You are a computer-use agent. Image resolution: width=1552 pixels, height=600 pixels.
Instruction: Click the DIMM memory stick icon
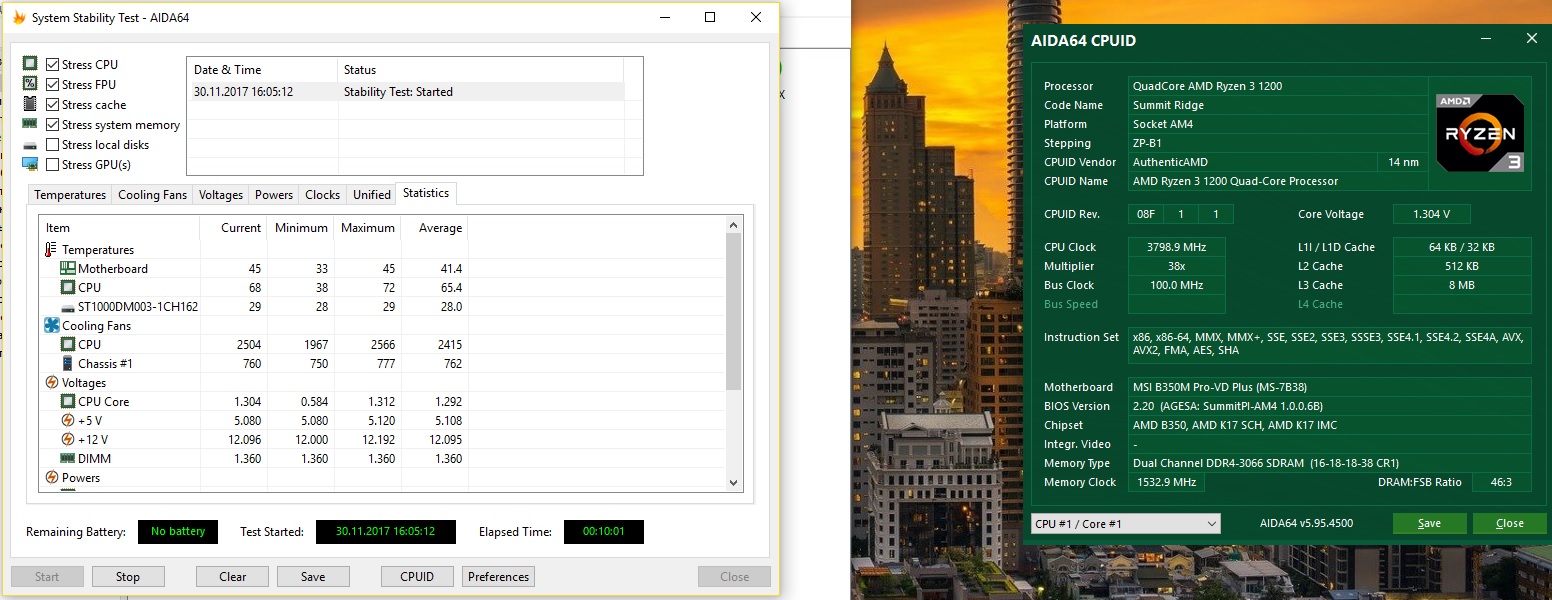[x=68, y=458]
